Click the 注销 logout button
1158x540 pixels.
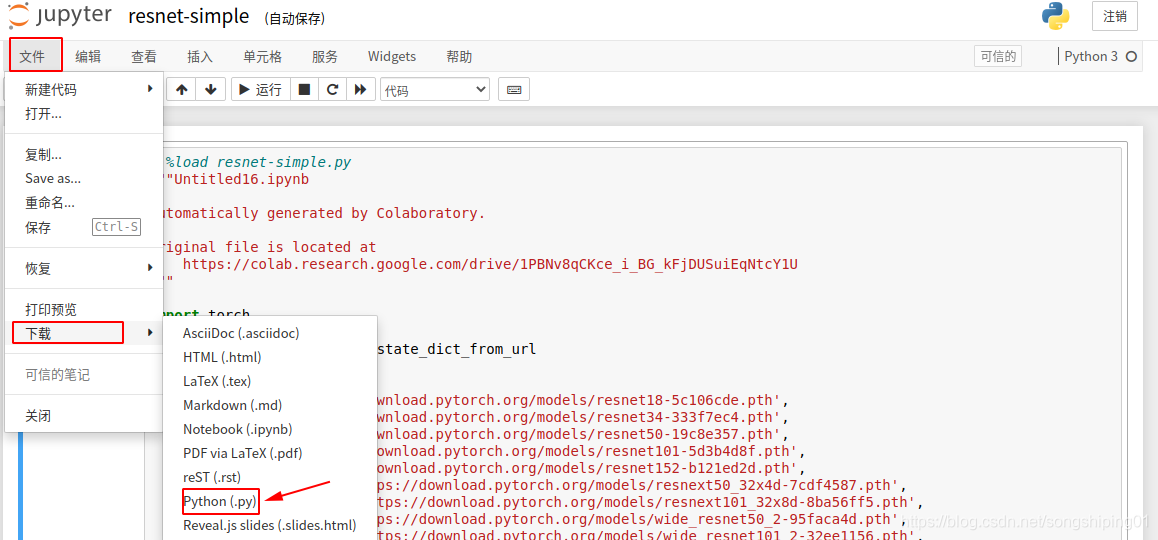pos(1114,16)
